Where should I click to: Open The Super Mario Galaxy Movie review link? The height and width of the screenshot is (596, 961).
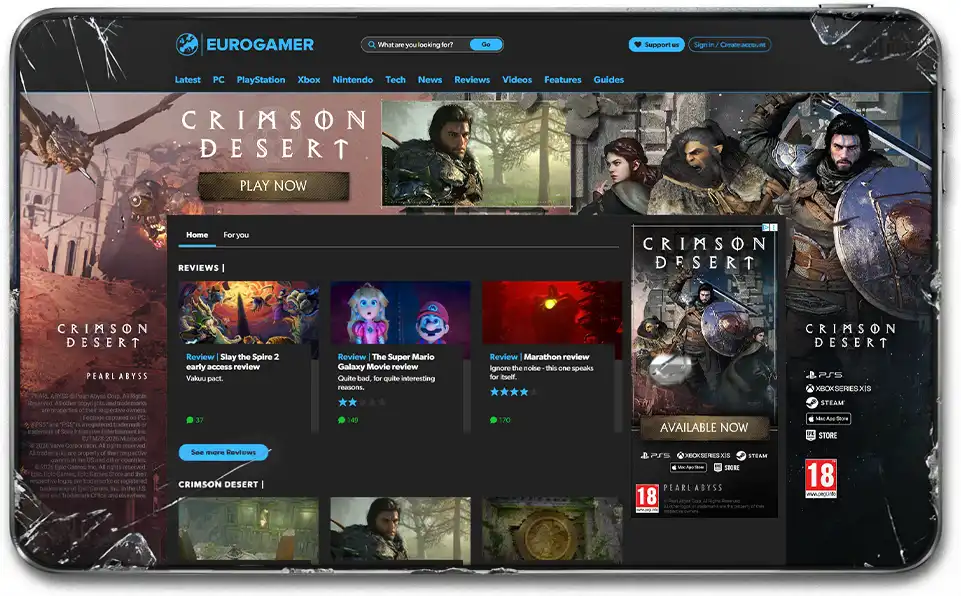(386, 362)
